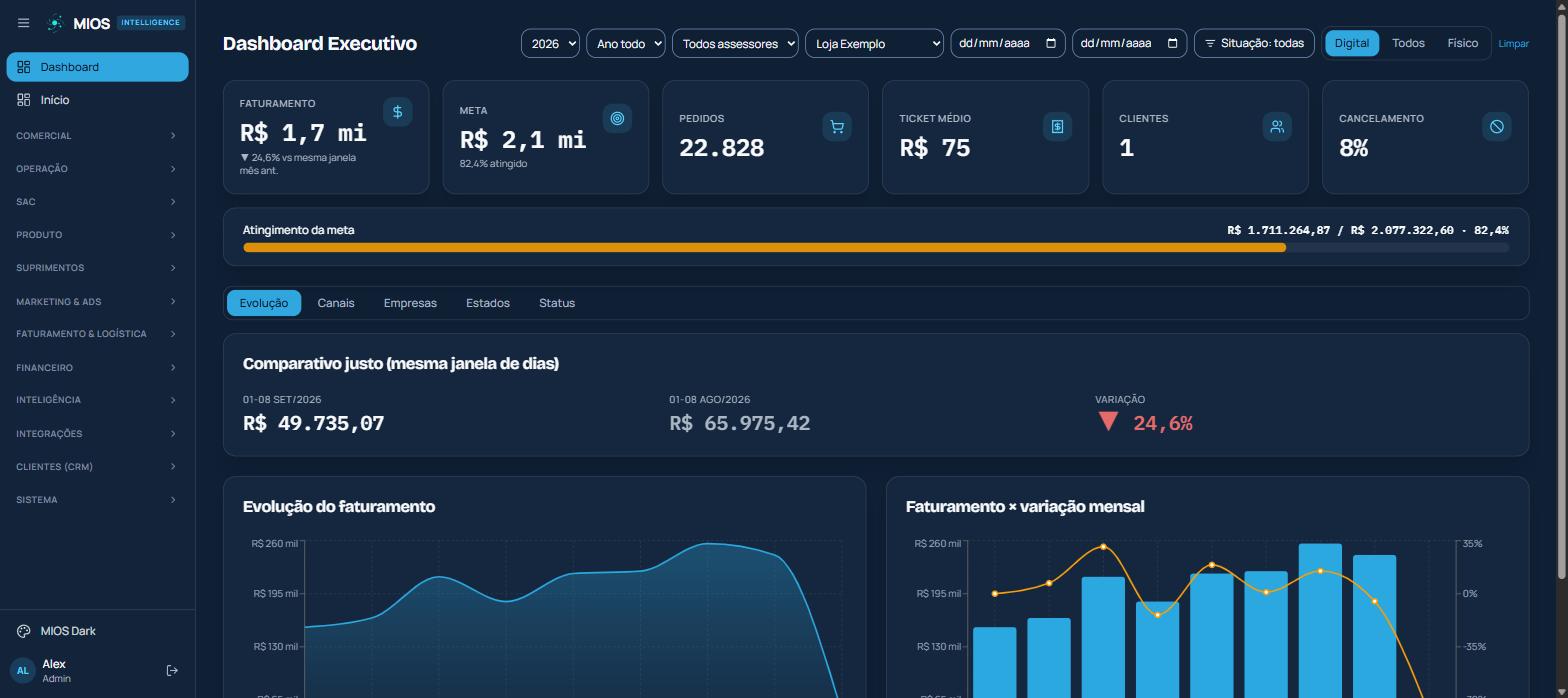Expand the Produto sidebar section

click(x=97, y=235)
